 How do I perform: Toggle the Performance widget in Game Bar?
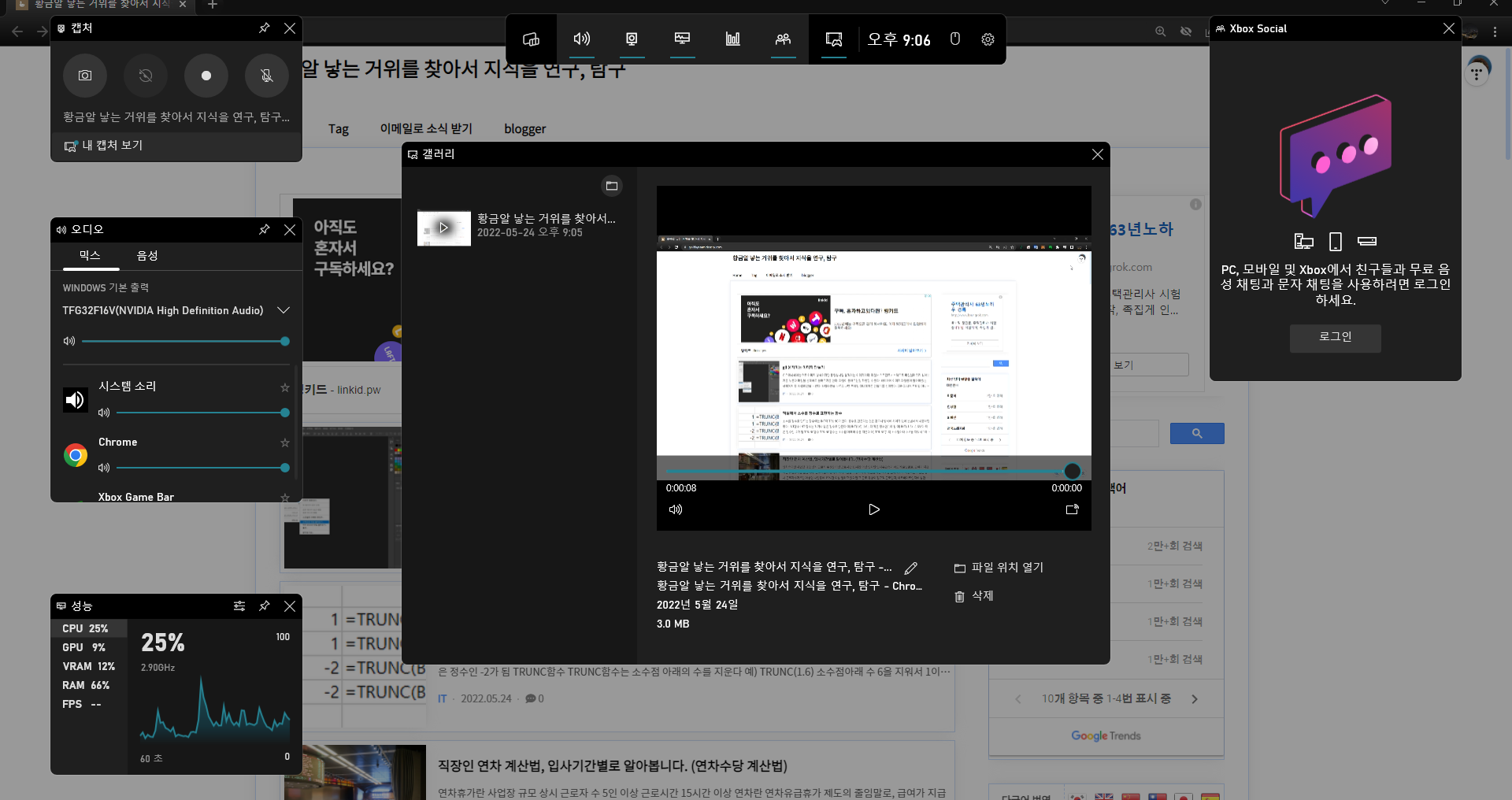(x=683, y=39)
